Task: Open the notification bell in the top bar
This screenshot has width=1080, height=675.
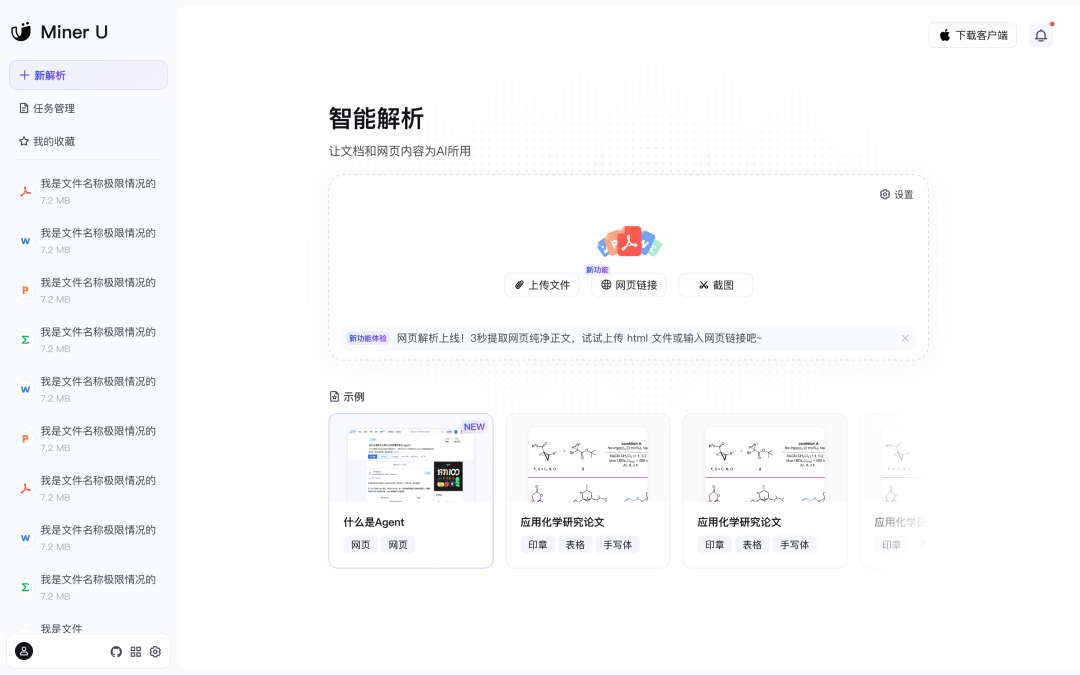Action: (1040, 34)
